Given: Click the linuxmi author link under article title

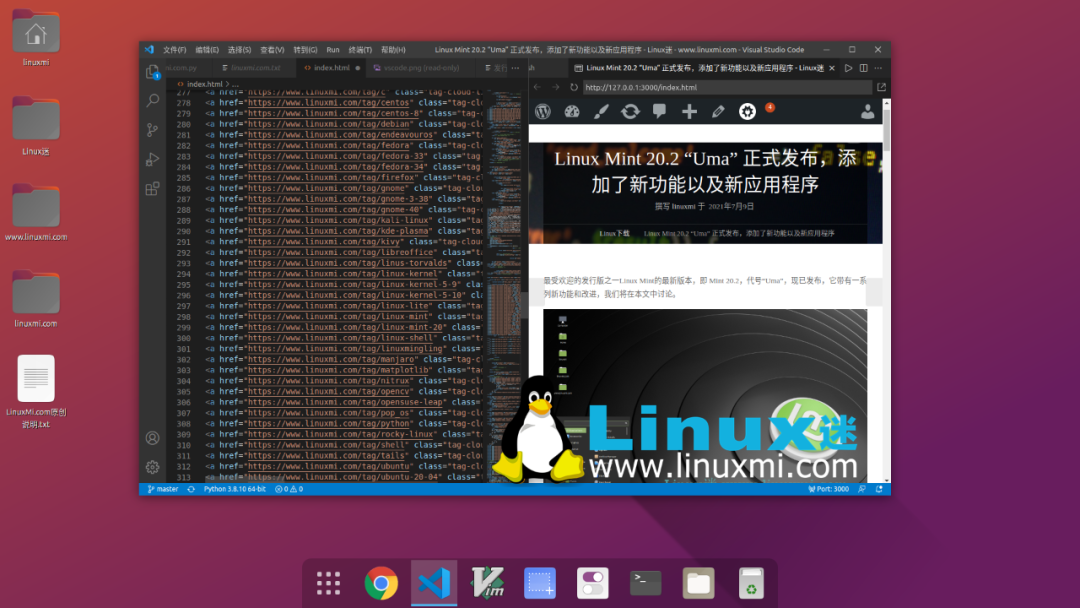Looking at the screenshot, I should 683,206.
